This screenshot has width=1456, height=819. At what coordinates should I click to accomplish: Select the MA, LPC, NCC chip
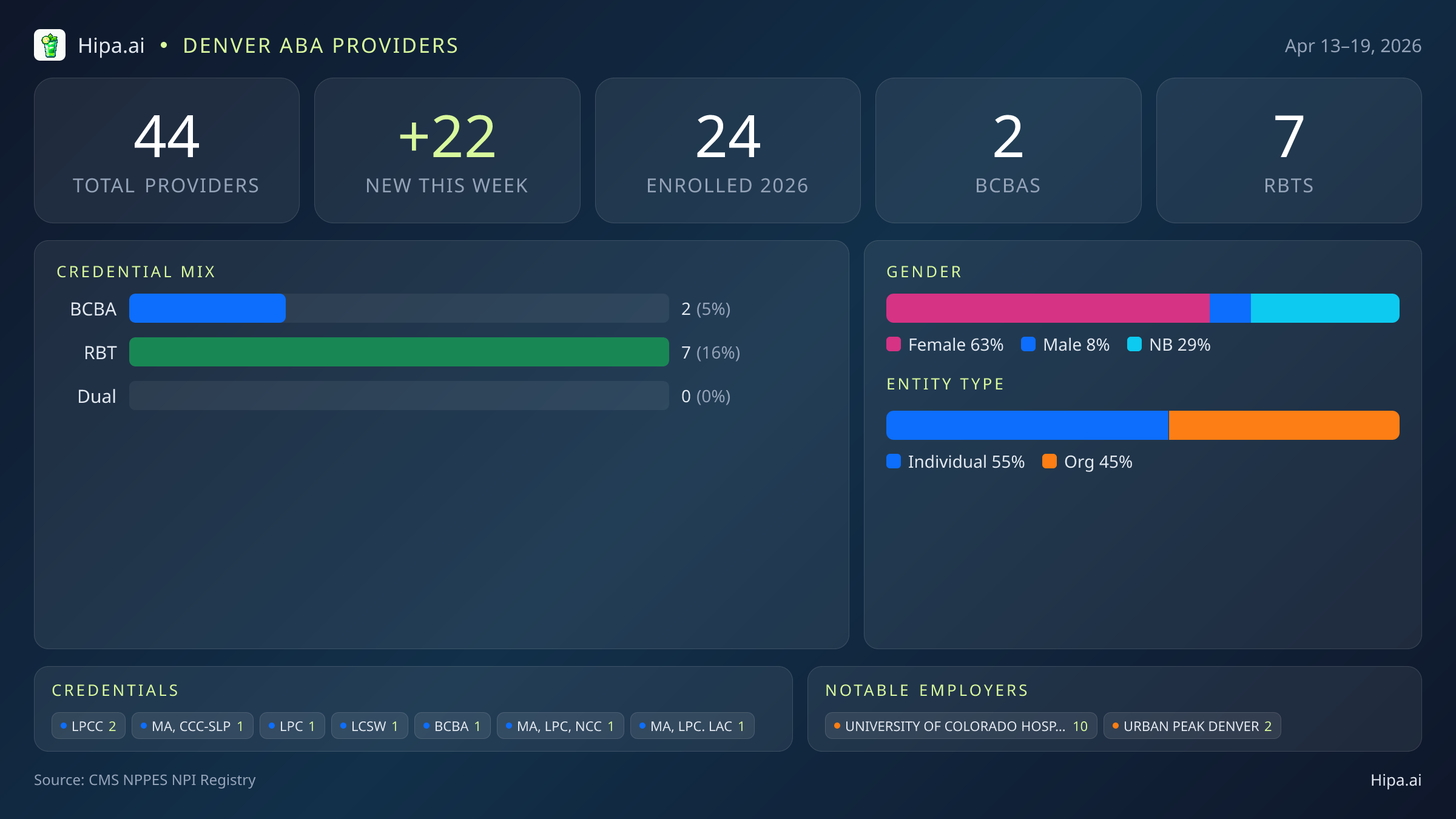560,726
